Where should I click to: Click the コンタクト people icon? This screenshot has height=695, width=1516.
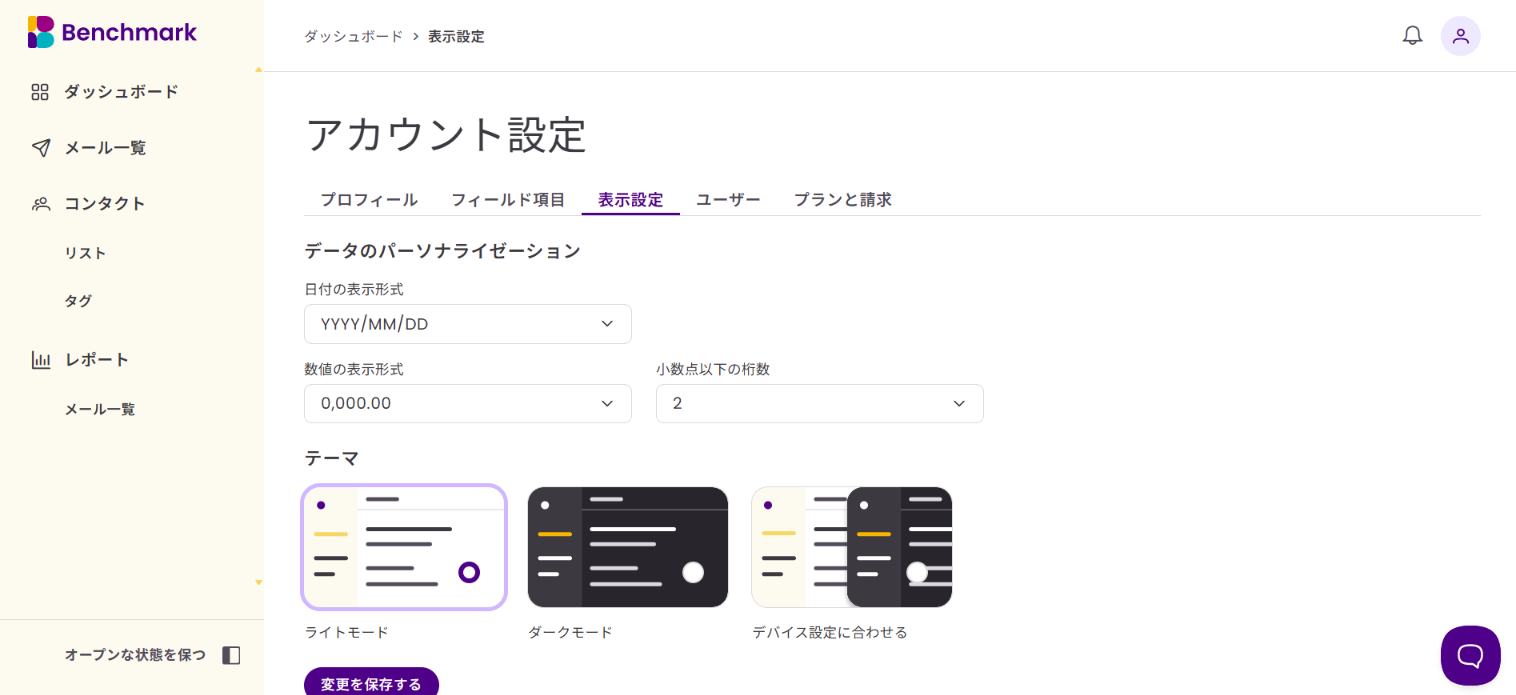pyautogui.click(x=40, y=204)
